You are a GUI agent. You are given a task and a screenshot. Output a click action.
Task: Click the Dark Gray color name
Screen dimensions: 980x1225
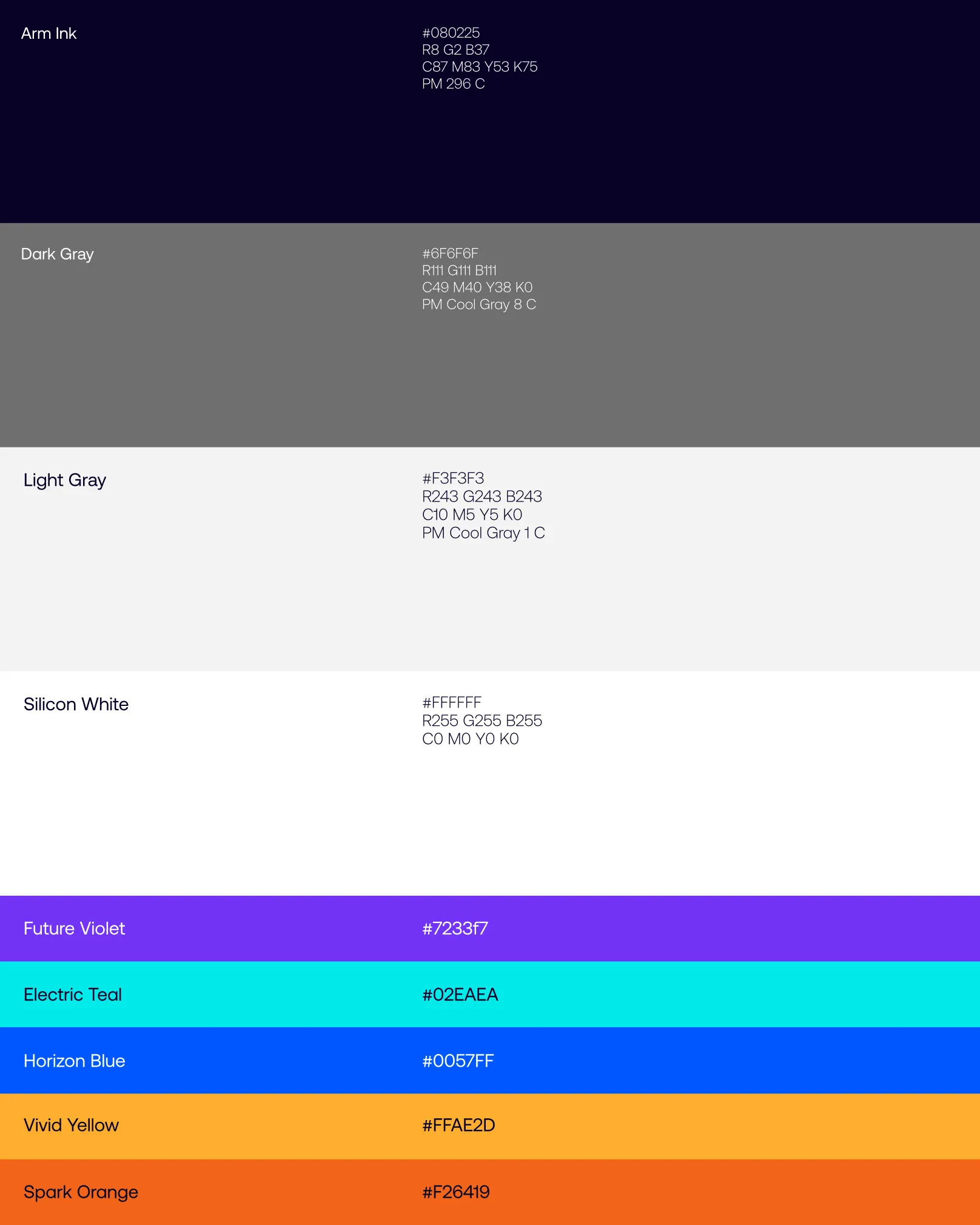click(57, 254)
